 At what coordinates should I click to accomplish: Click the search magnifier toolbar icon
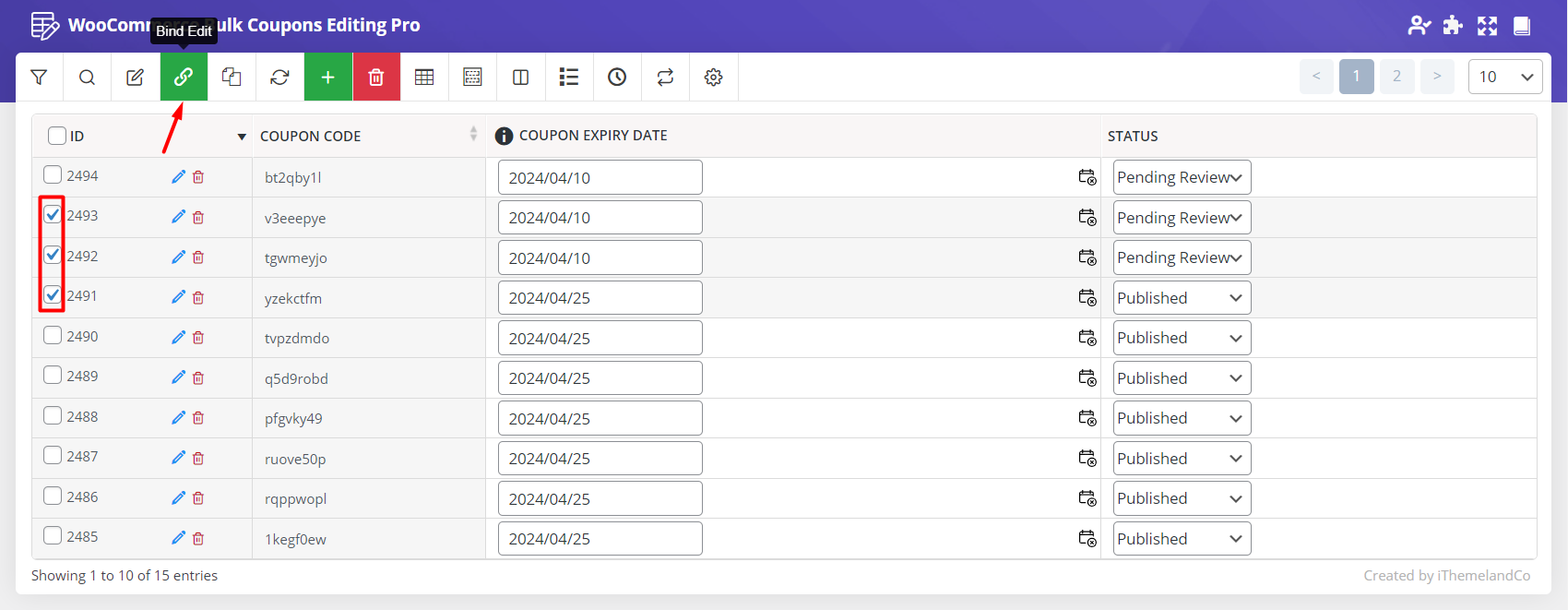coord(87,78)
